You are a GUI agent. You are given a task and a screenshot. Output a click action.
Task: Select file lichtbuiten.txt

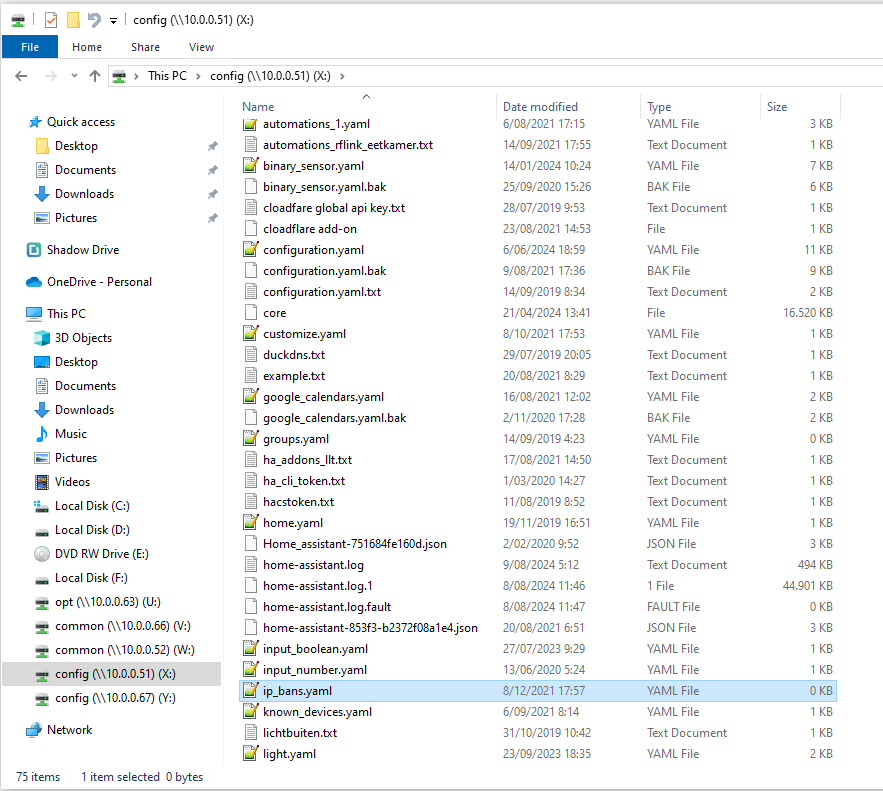pyautogui.click(x=300, y=732)
